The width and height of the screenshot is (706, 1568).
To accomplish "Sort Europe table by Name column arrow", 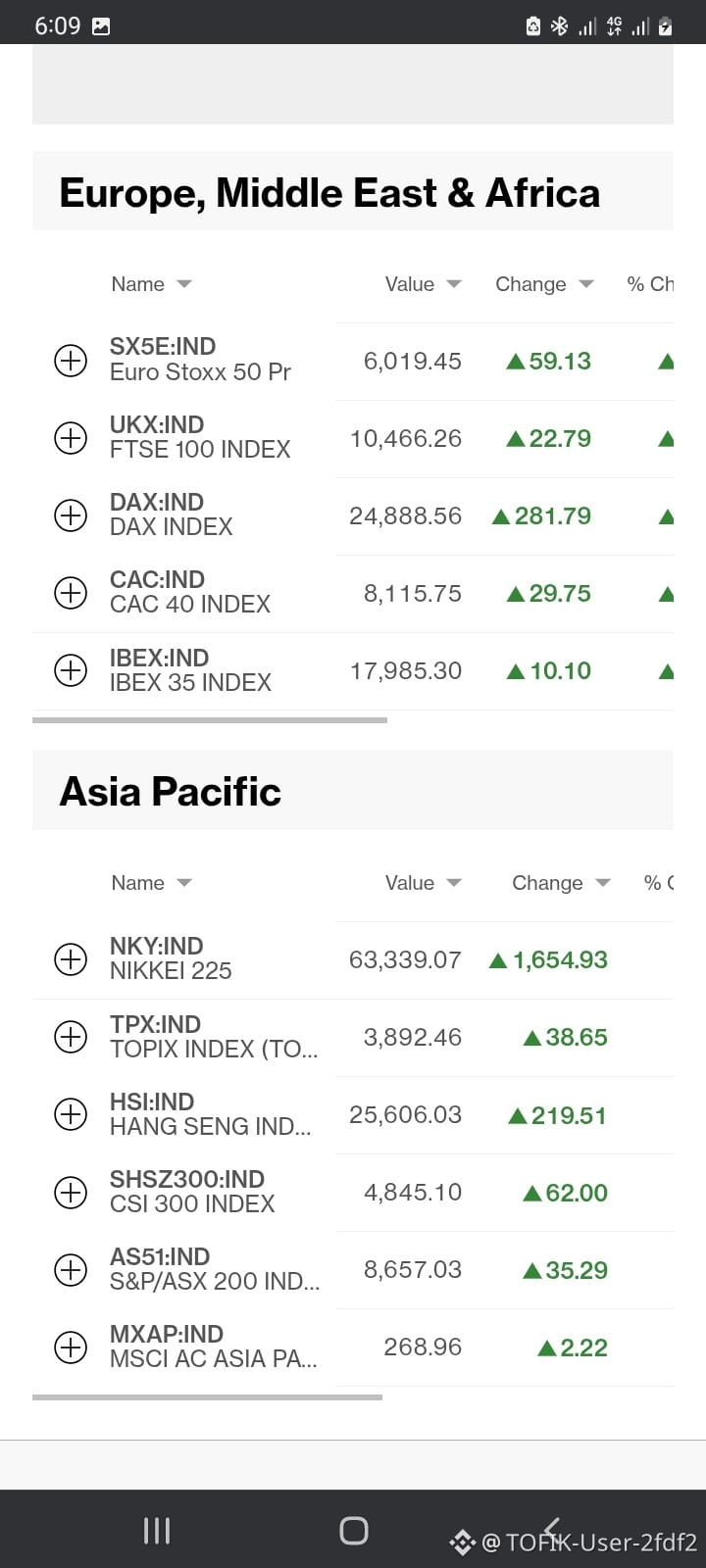I will 184,284.
